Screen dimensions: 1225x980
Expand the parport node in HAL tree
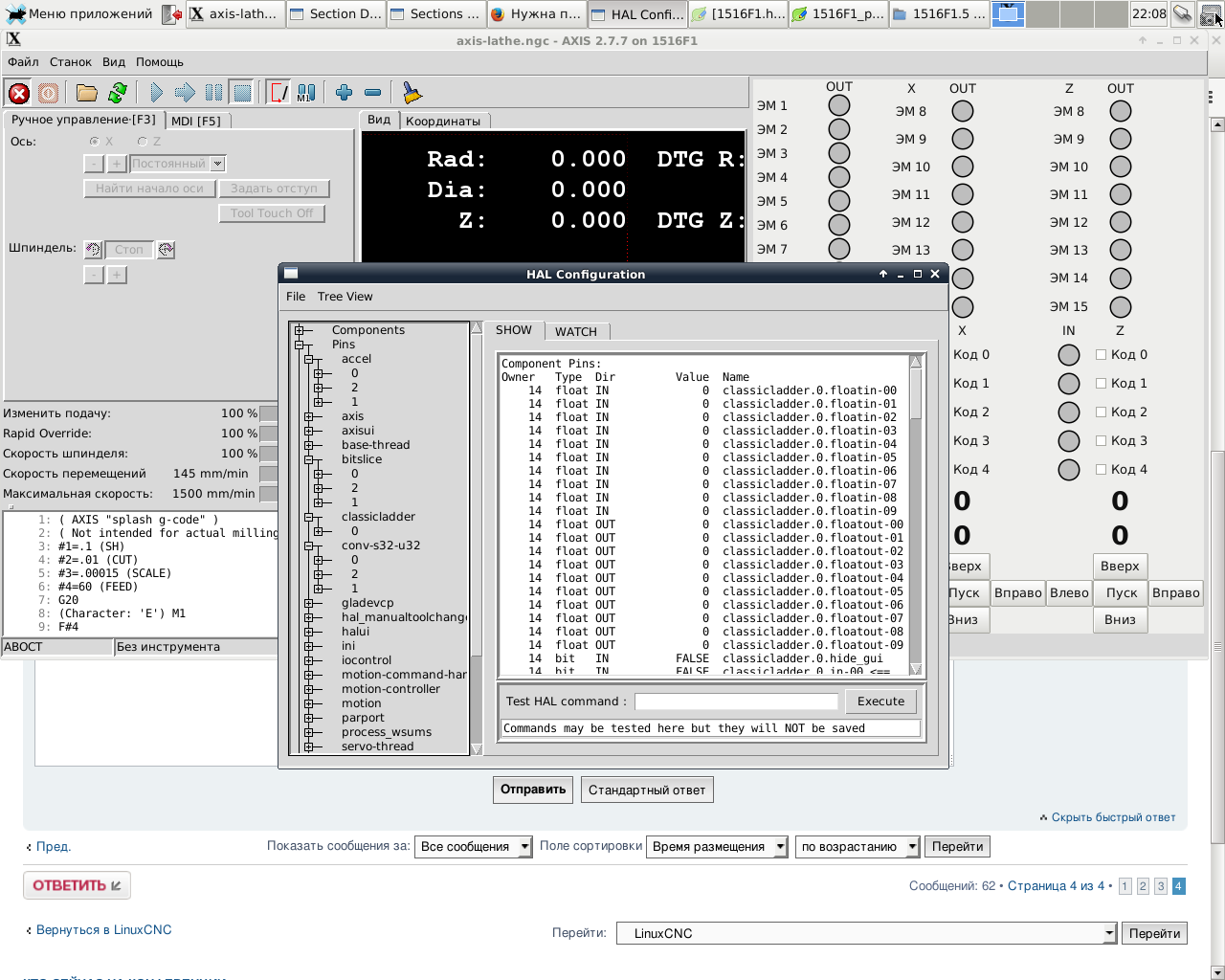(x=309, y=718)
